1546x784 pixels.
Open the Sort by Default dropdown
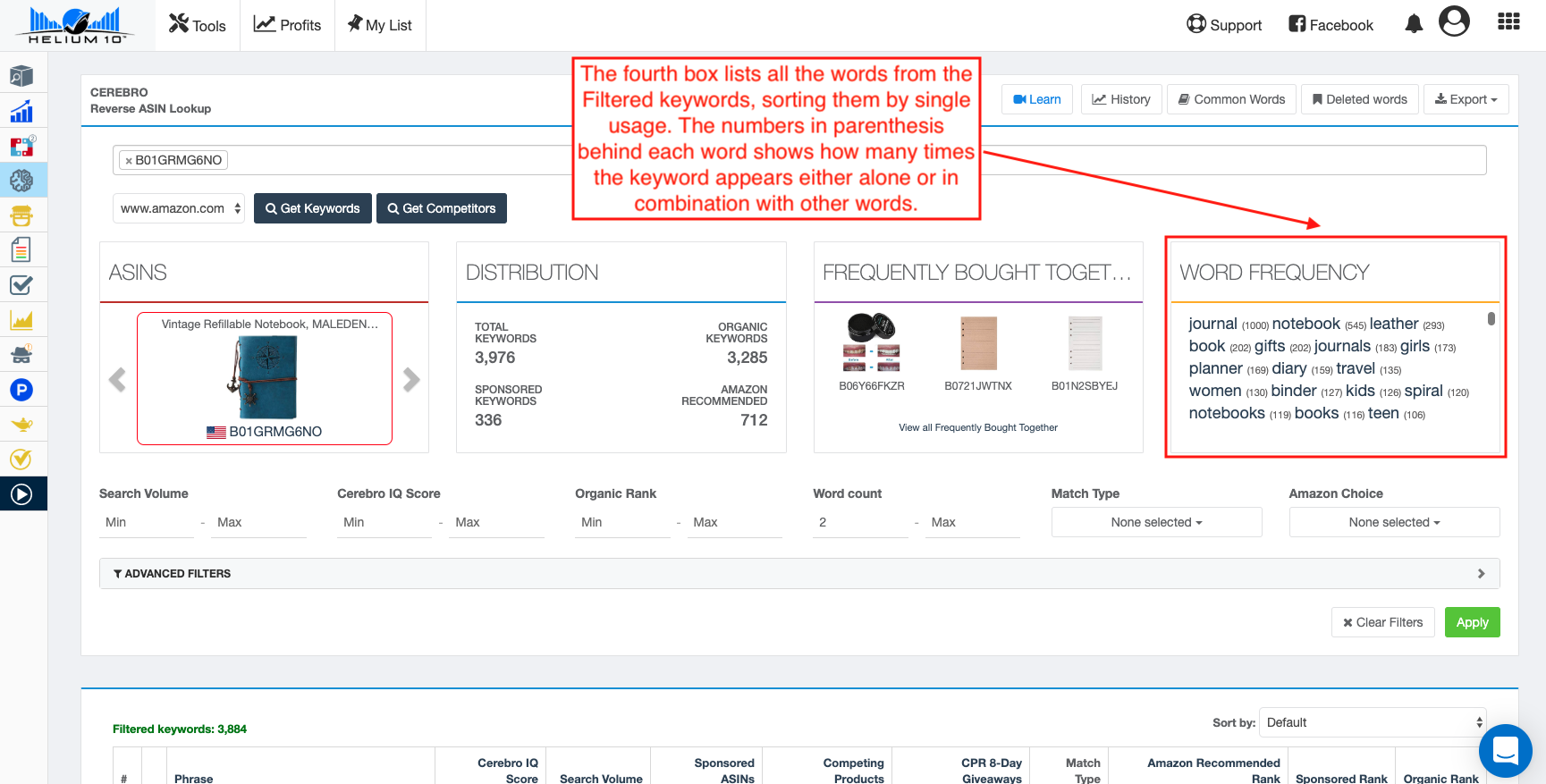(1373, 722)
